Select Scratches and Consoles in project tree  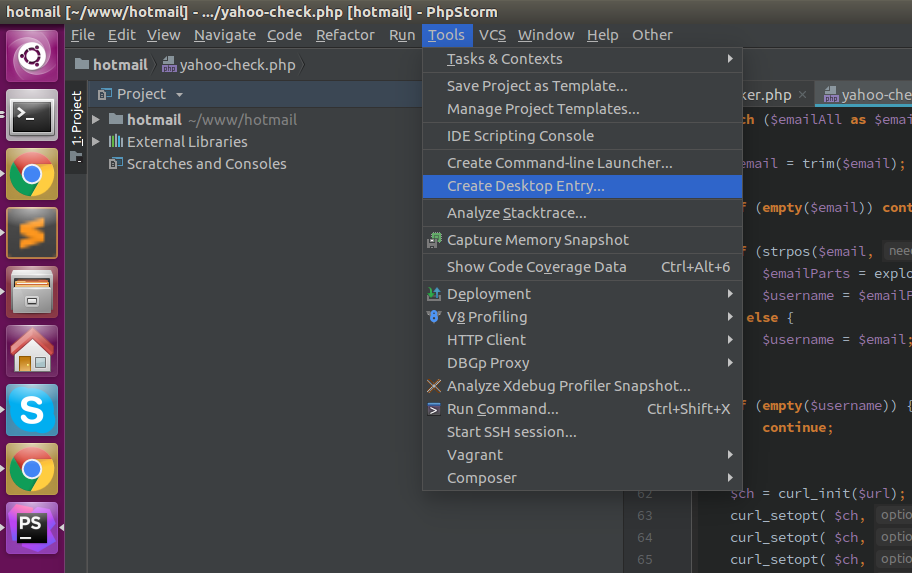click(x=206, y=164)
